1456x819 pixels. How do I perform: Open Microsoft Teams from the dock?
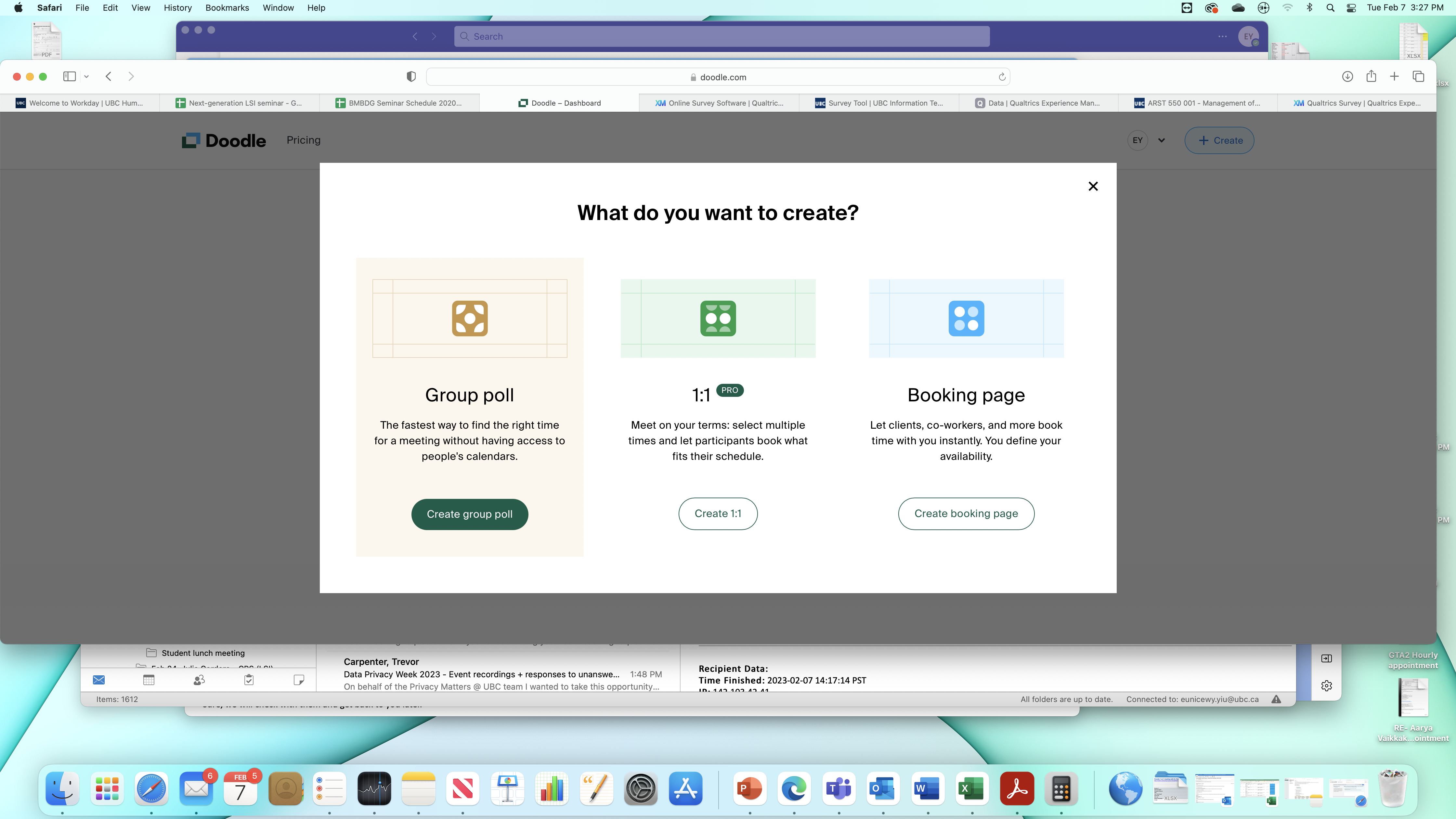[x=838, y=788]
